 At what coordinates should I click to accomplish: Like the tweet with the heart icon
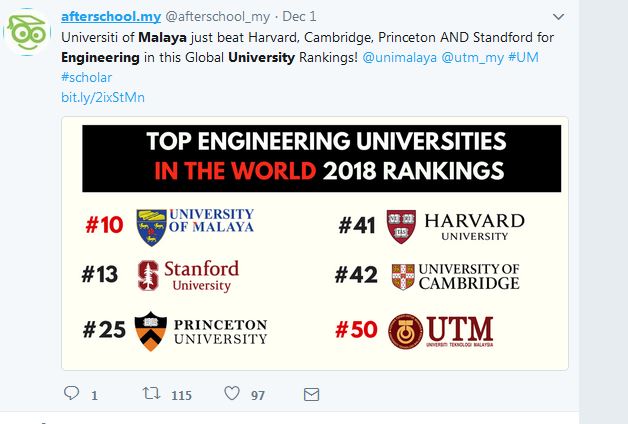click(231, 394)
